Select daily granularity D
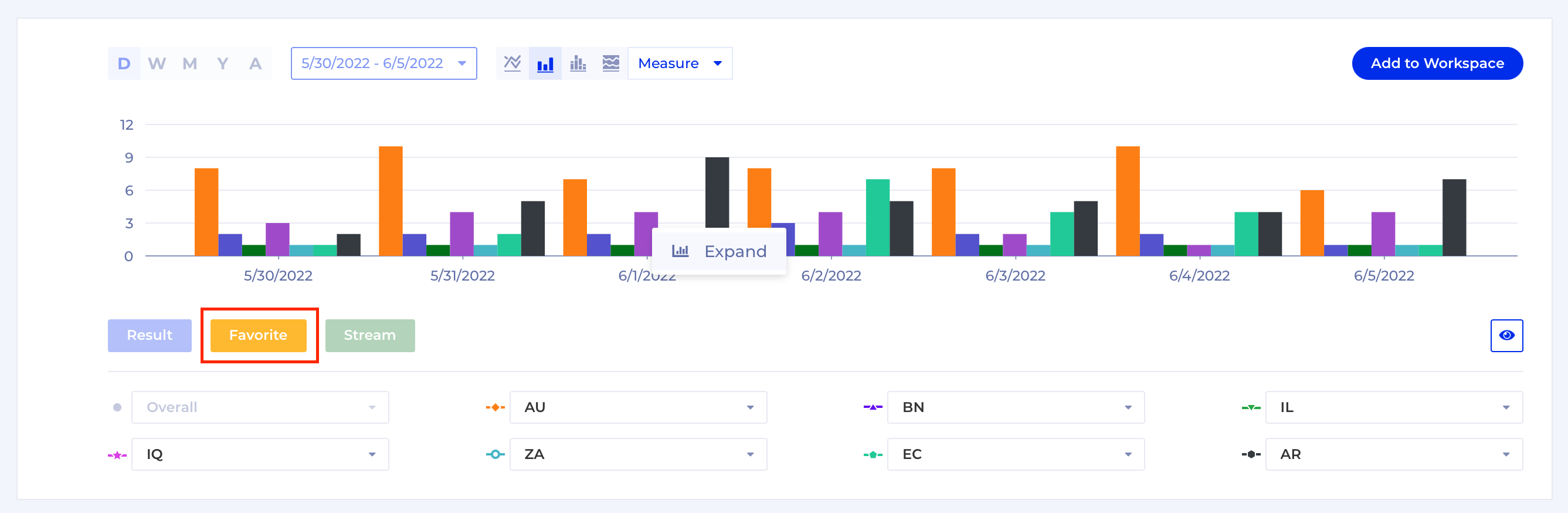Viewport: 1568px width, 513px height. 124,63
